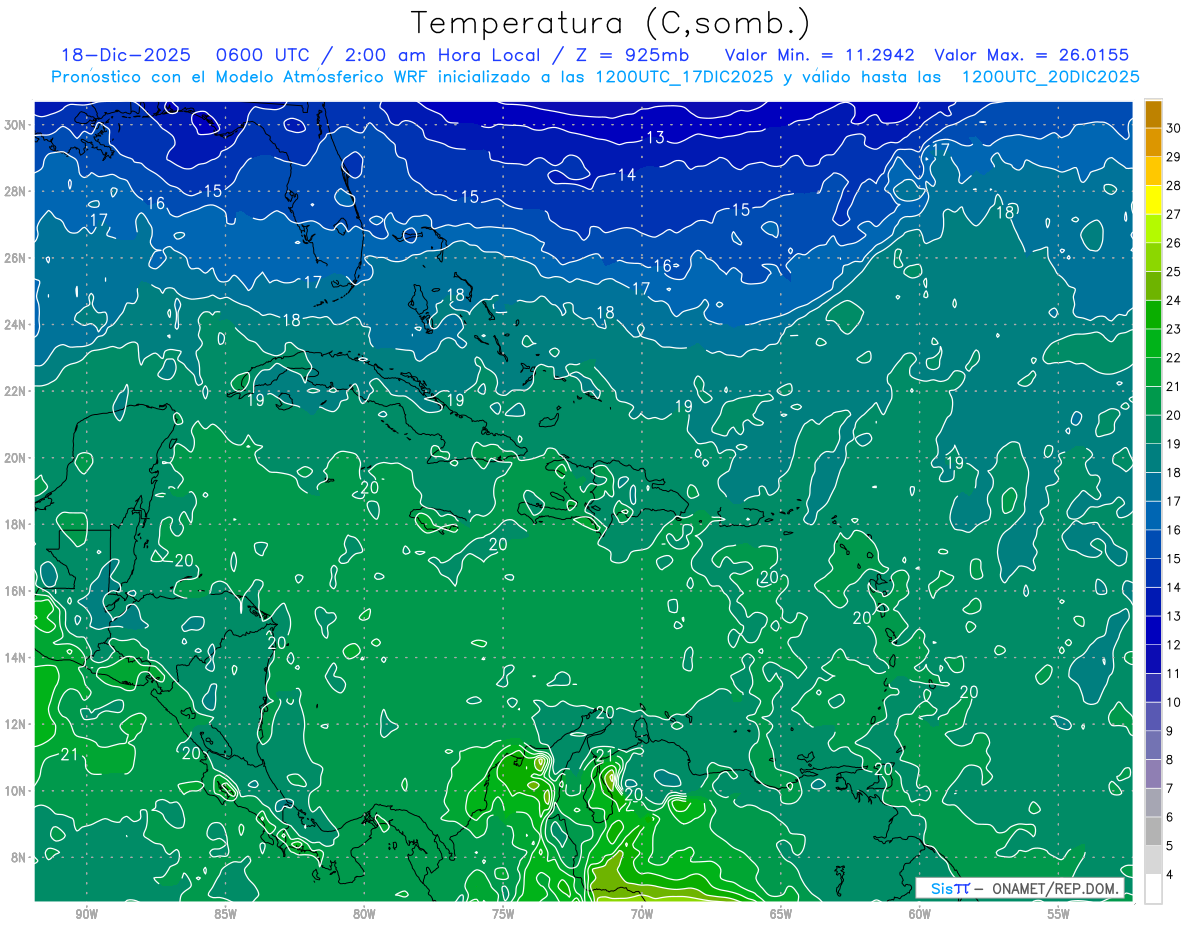
Task: Click the 28N latitude axis label
Action: (15, 191)
